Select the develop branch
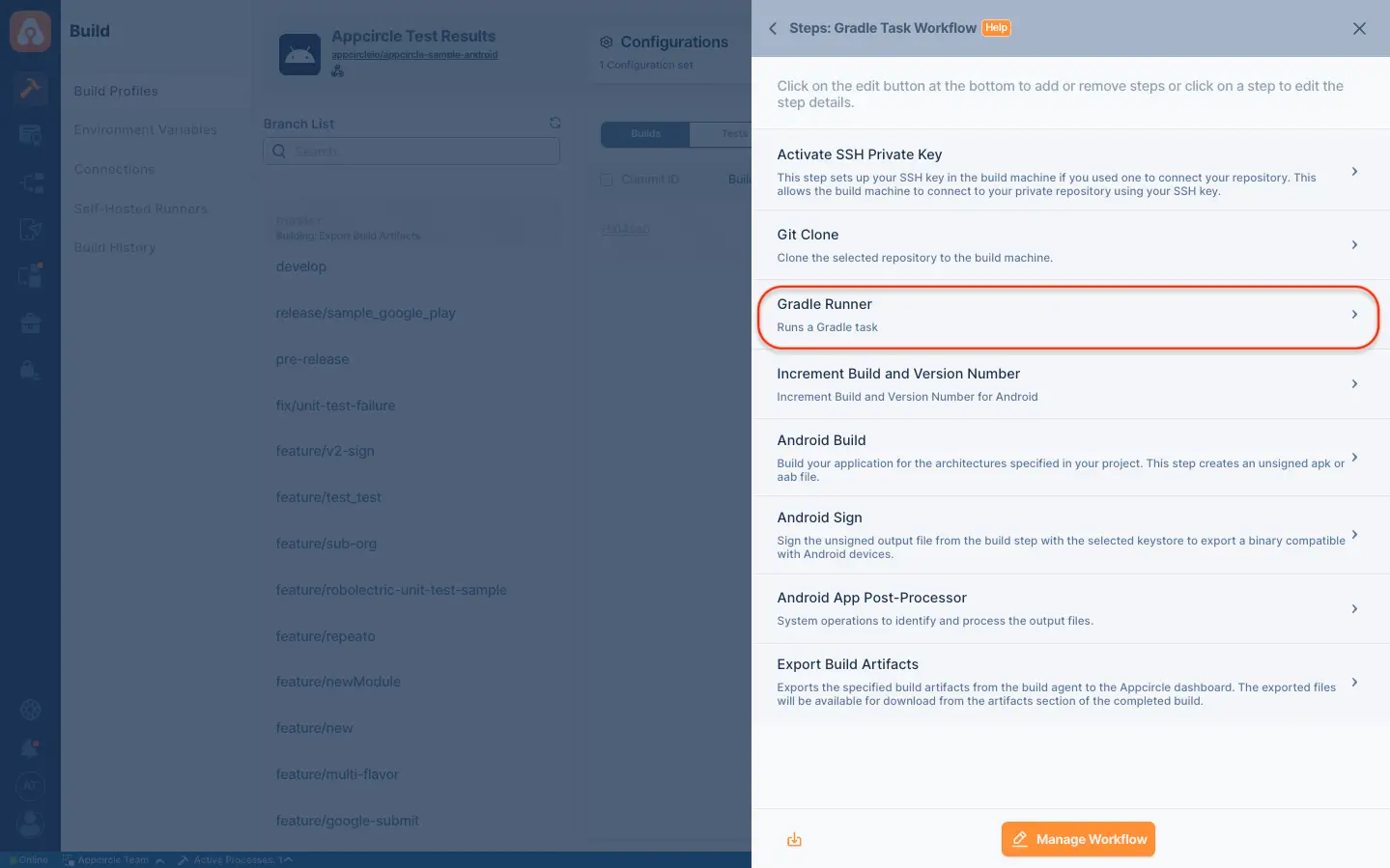This screenshot has width=1390, height=868. click(x=301, y=266)
